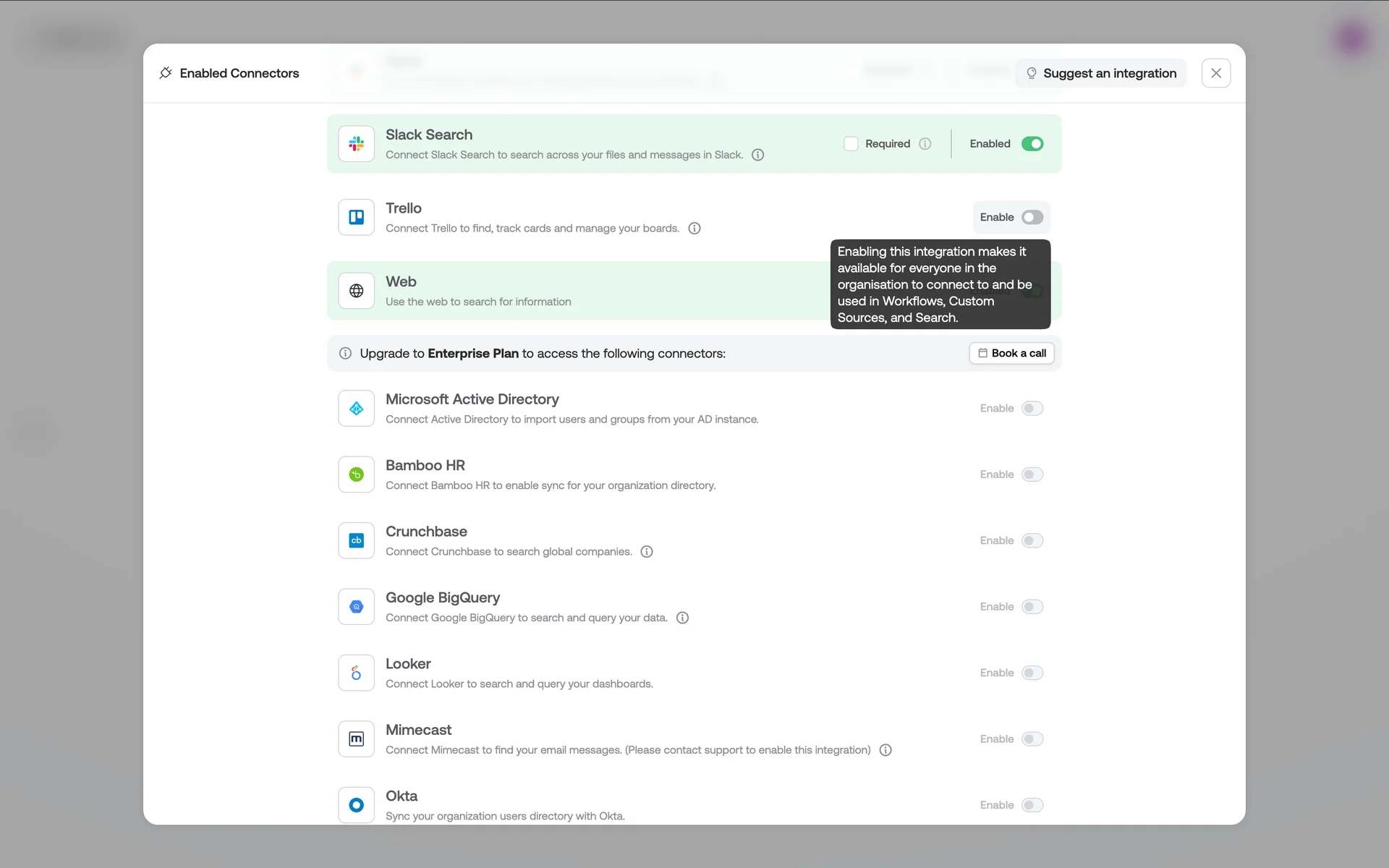Close the Enabled Connectors dialog
Viewport: 1389px width, 868px height.
[1215, 73]
